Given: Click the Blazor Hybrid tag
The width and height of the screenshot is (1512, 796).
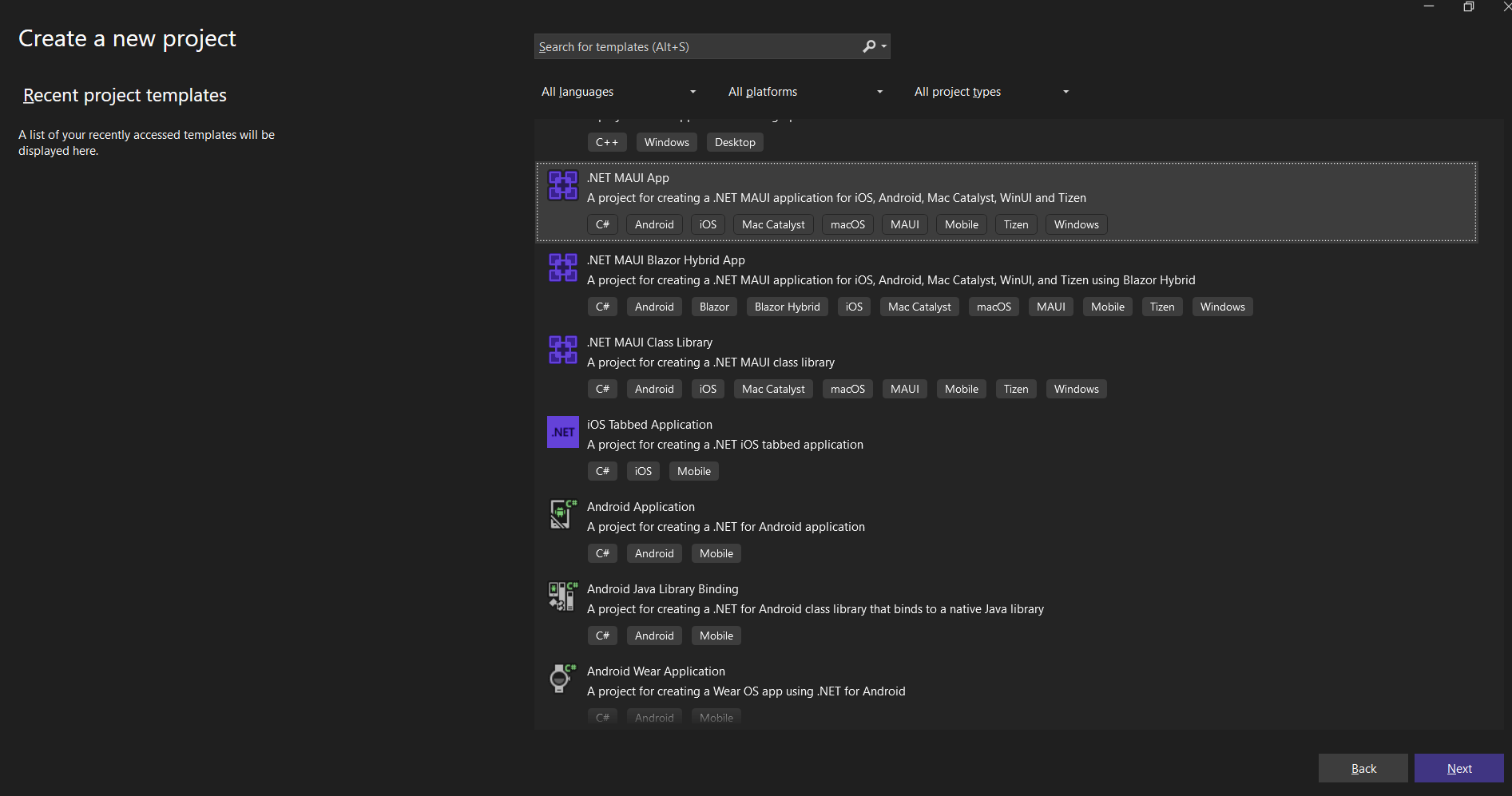Looking at the screenshot, I should click(787, 307).
